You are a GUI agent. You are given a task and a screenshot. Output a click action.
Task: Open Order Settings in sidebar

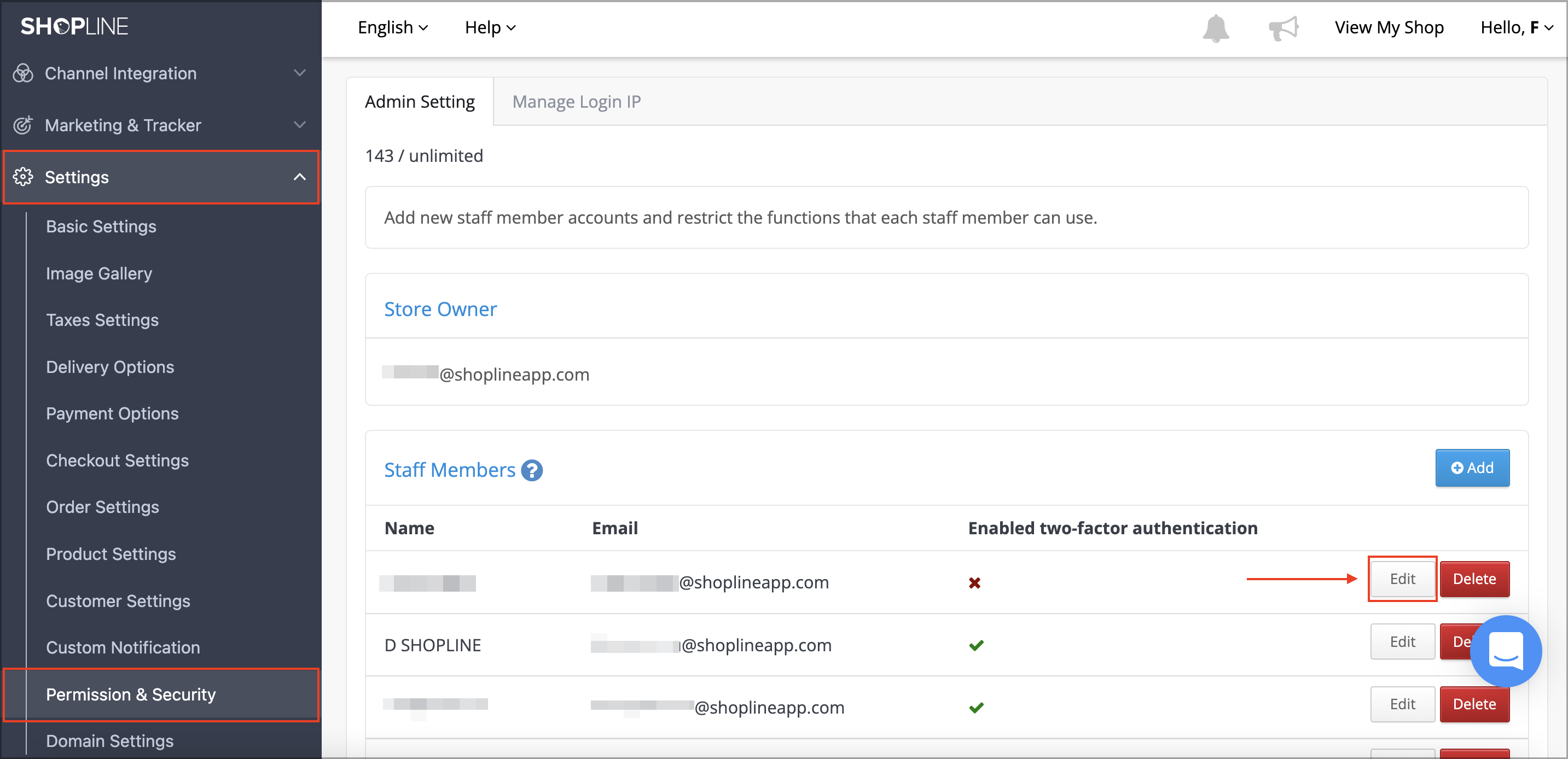pos(102,506)
